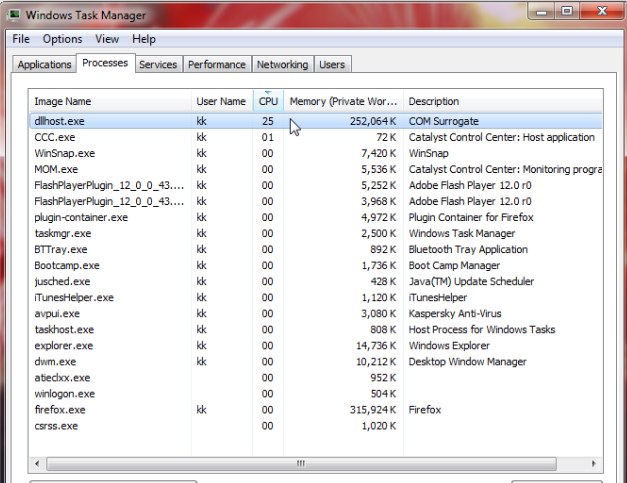Switch to the Applications tab
The height and width of the screenshot is (483, 627).
(x=44, y=65)
